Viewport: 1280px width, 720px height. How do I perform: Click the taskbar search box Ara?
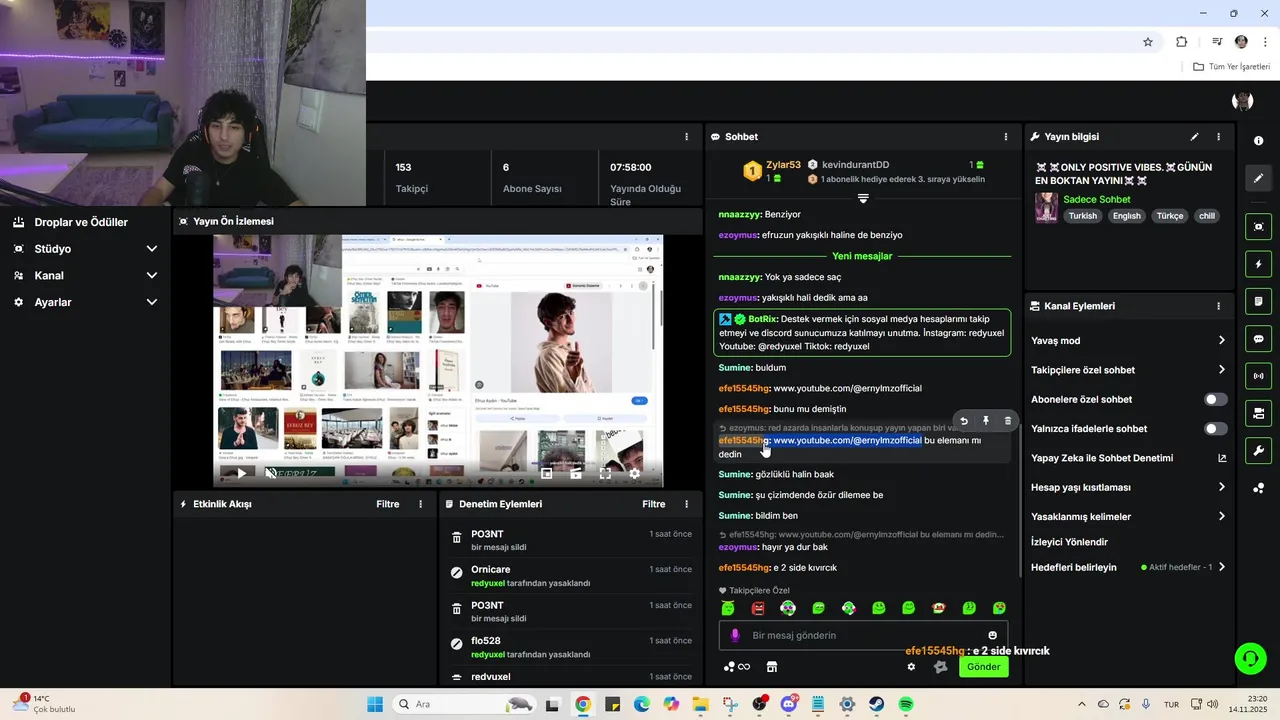pos(464,704)
